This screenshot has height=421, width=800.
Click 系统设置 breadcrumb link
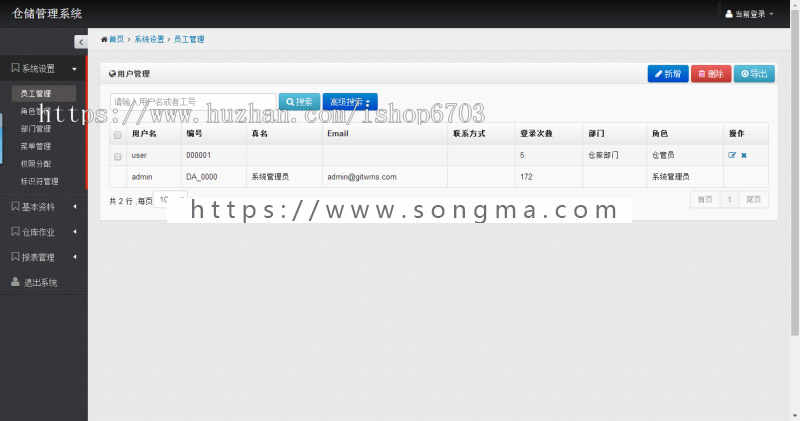149,39
